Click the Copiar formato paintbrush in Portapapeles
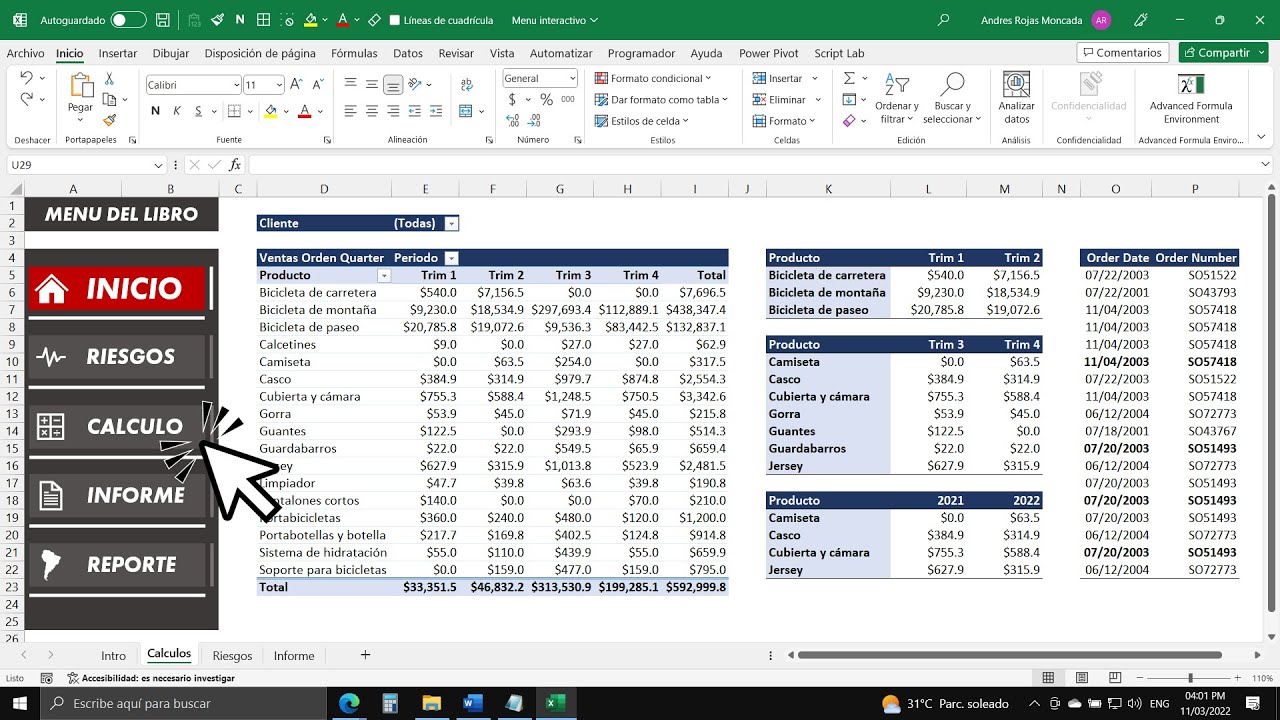The height and width of the screenshot is (720, 1280). 109,120
